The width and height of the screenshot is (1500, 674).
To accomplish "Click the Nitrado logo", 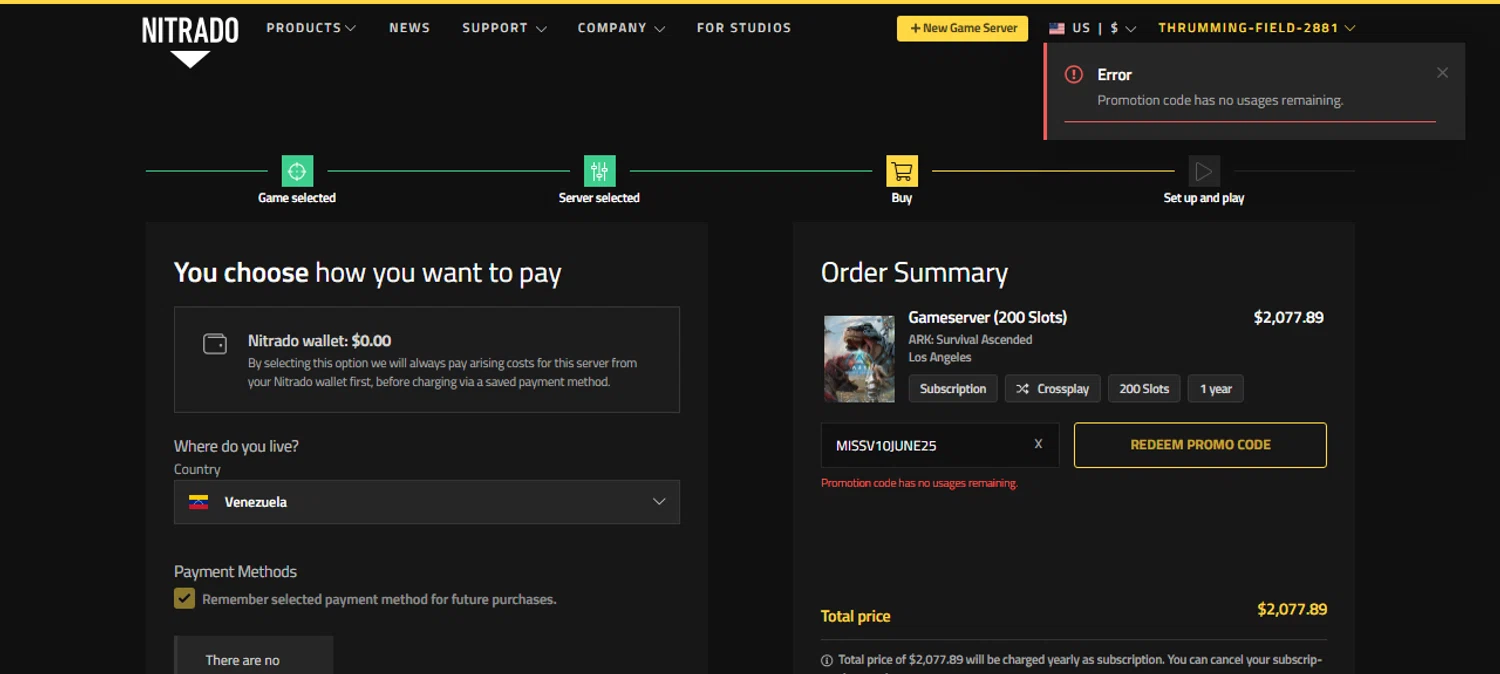I will coord(190,40).
